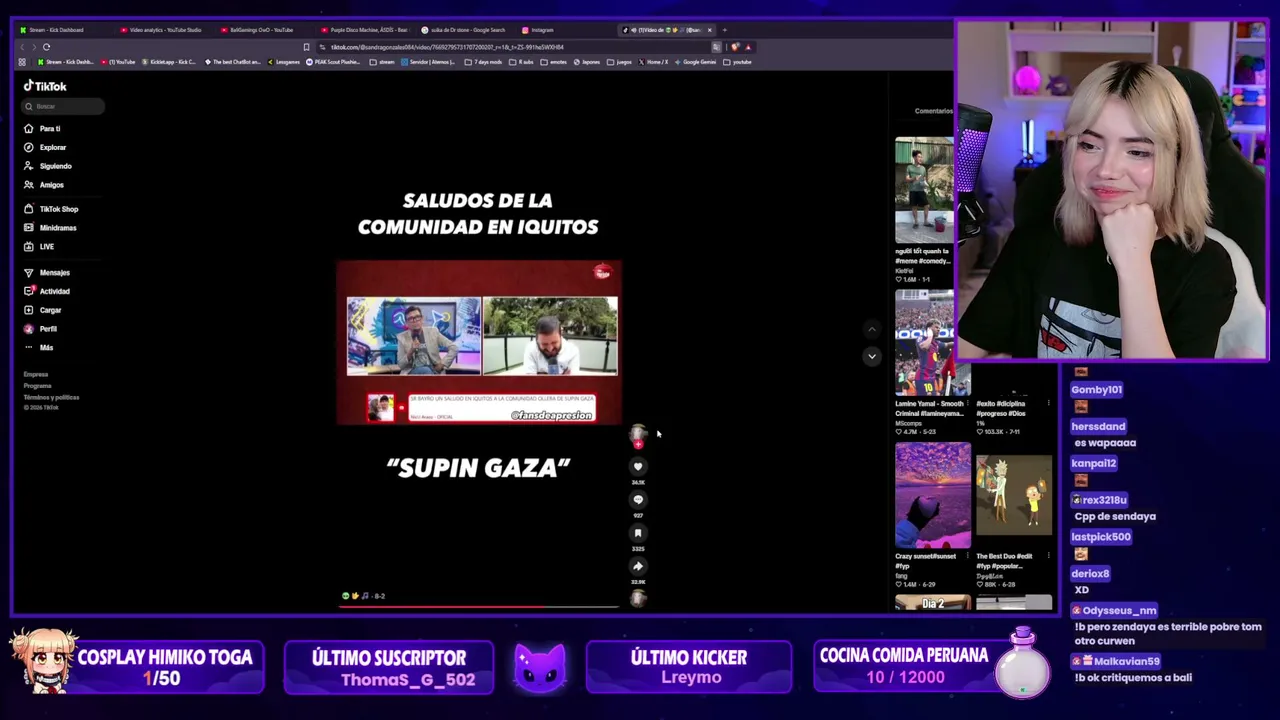The width and height of the screenshot is (1280, 720).
Task: Open the Comentarios tab
Action: point(933,111)
